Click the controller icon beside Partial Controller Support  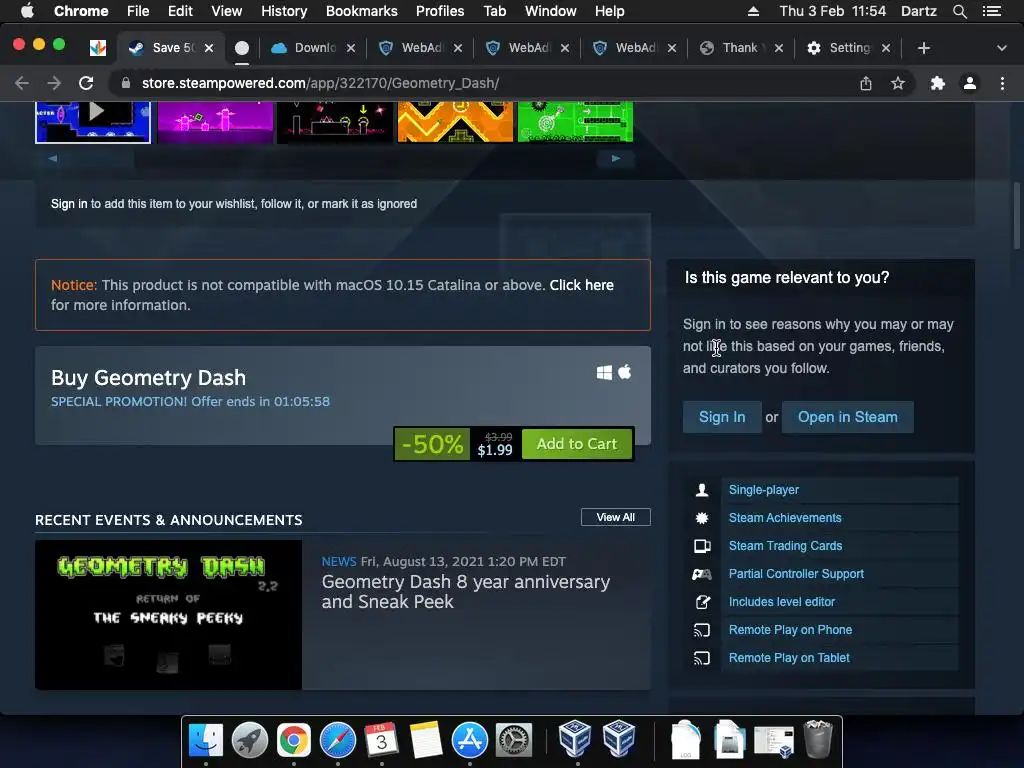tap(702, 574)
